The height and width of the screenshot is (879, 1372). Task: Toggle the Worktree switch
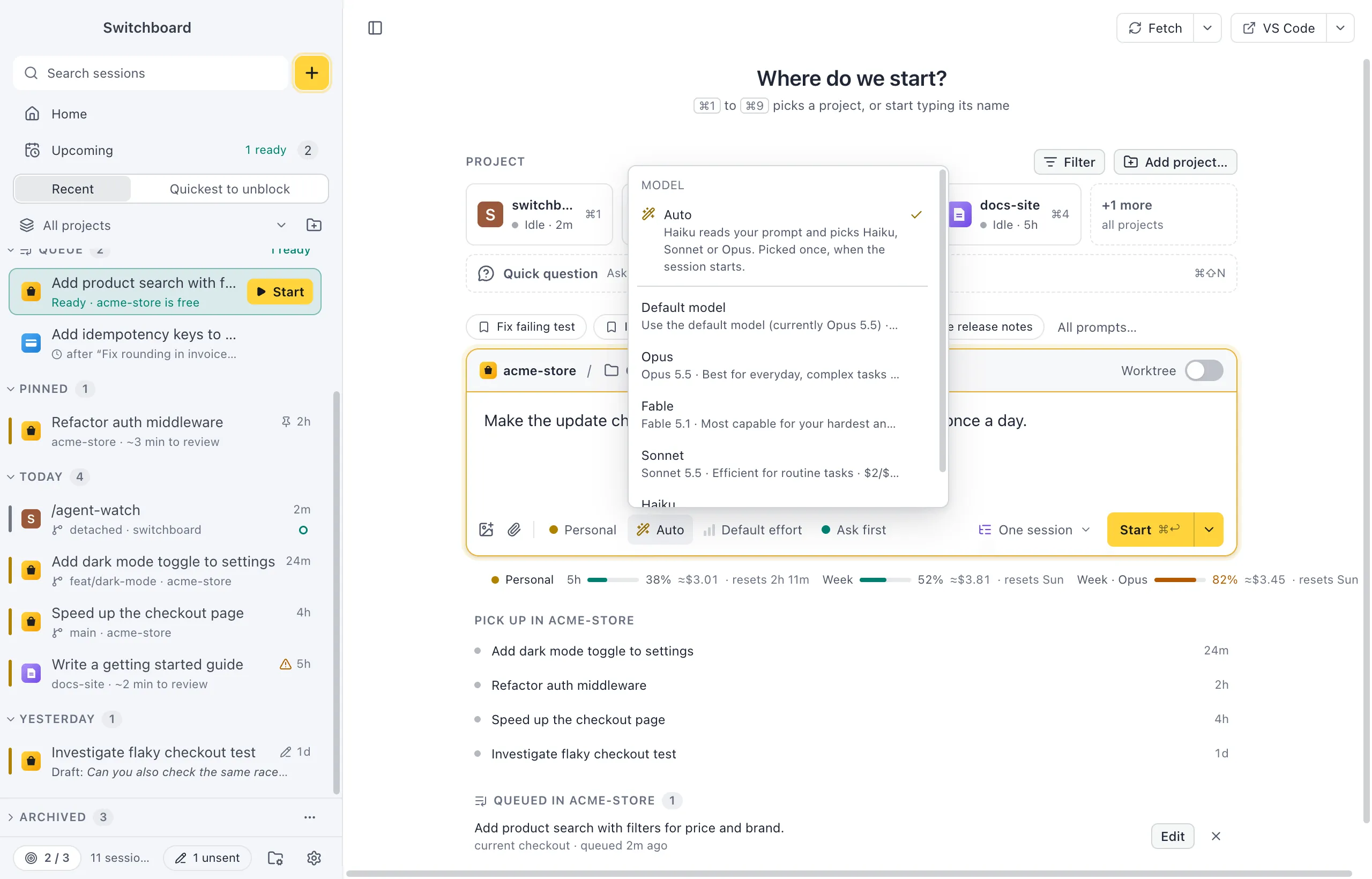(x=1204, y=370)
